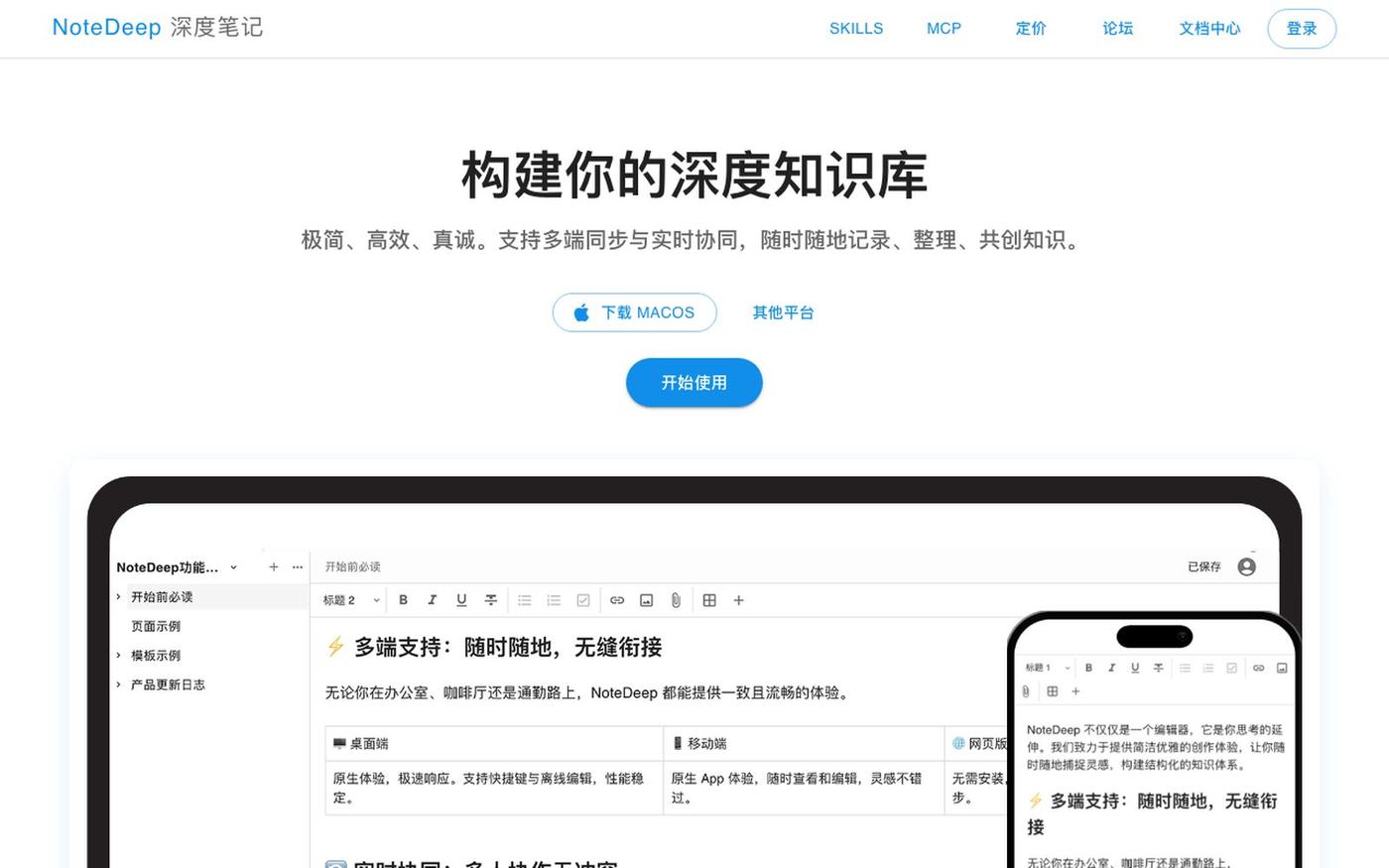
Task: Open the 标题 2 heading style dropdown
Action: click(351, 600)
